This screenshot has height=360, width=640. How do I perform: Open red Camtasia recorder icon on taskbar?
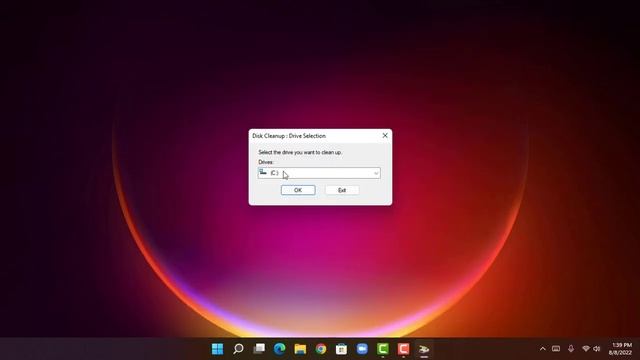click(403, 349)
